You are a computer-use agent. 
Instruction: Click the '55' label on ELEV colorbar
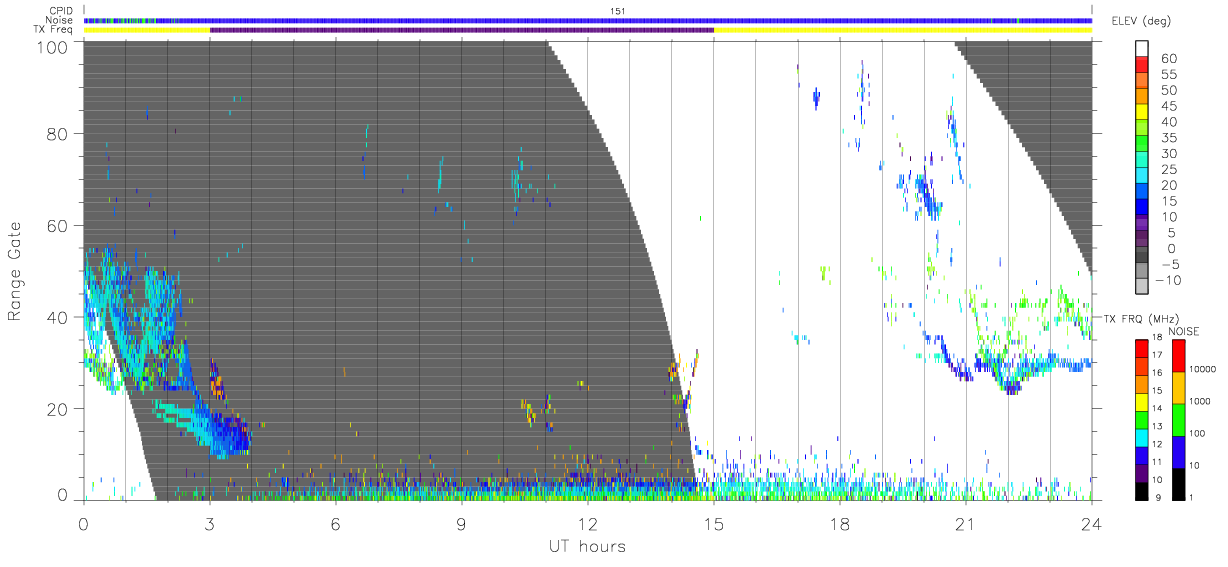(1169, 74)
